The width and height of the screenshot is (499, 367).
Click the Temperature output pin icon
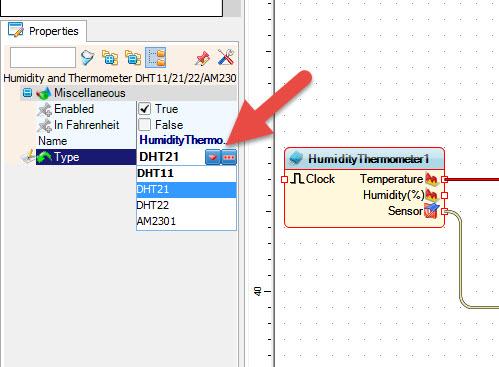click(x=431, y=179)
